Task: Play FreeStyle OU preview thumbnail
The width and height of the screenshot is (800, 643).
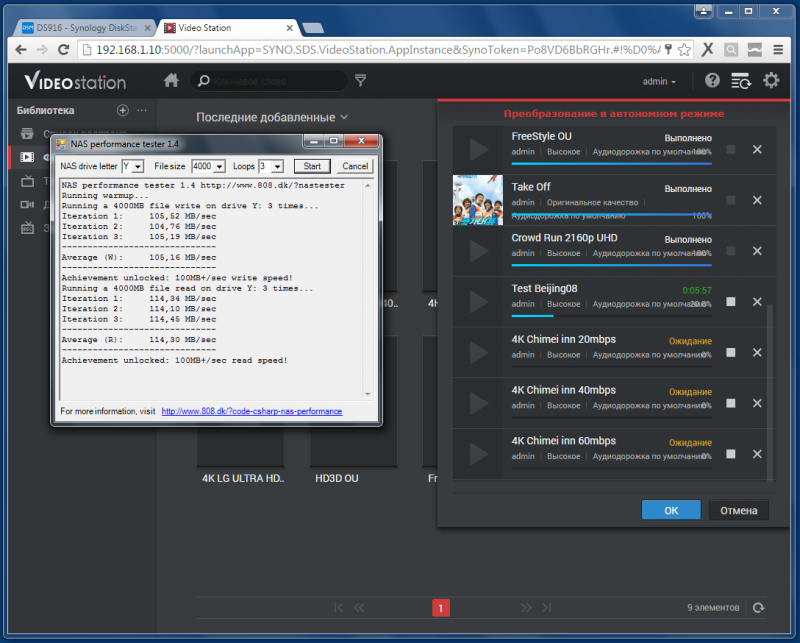Action: coord(478,150)
